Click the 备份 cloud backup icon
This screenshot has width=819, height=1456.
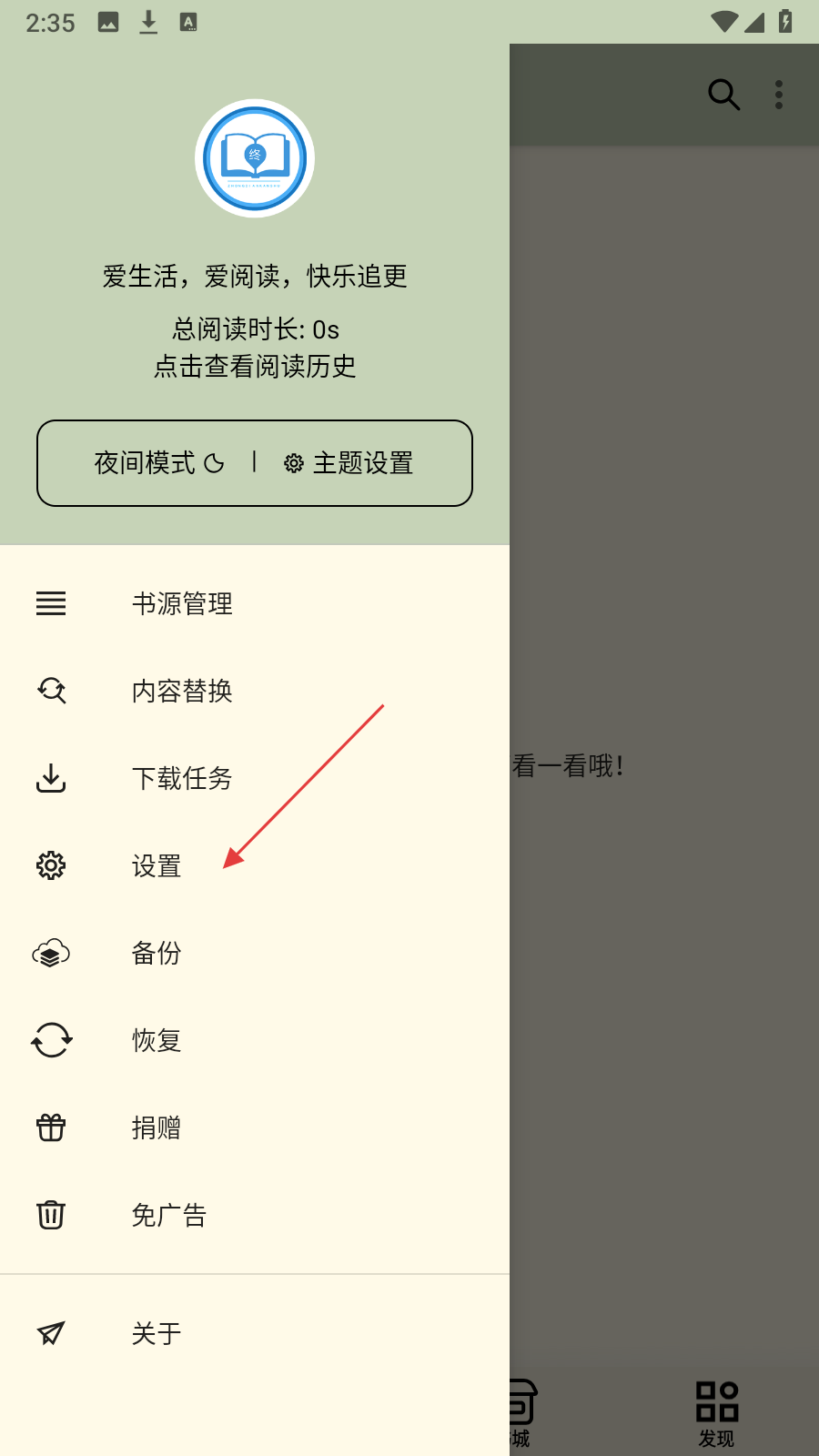[x=51, y=953]
